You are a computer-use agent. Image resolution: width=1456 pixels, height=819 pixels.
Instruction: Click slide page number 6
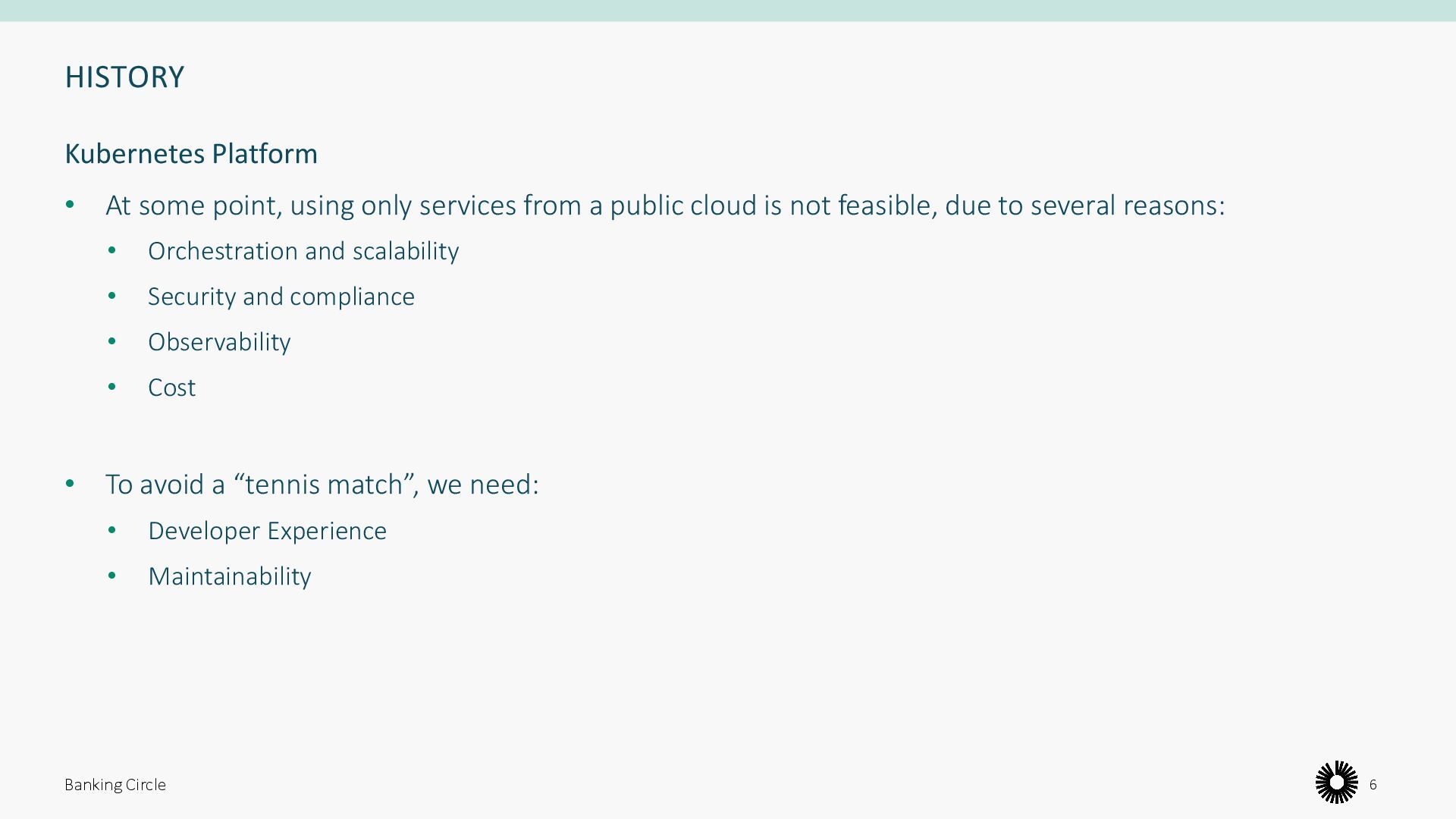click(1373, 785)
